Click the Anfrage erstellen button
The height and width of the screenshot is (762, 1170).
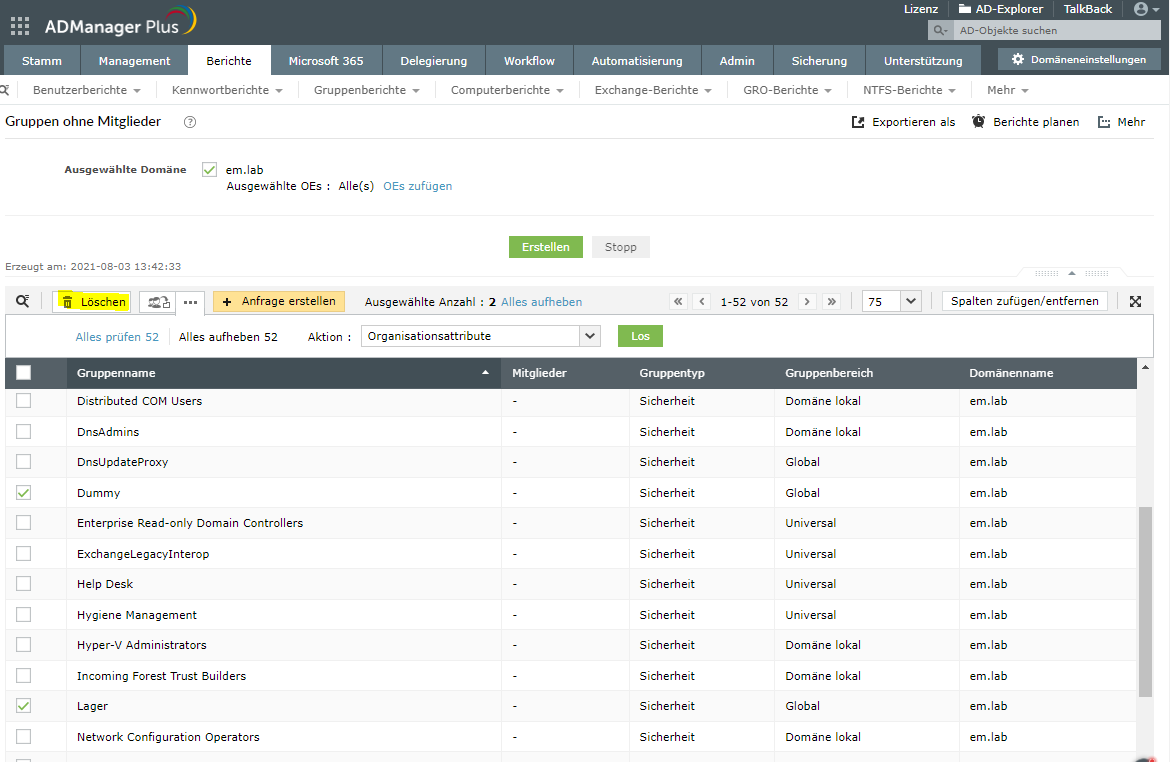pos(279,302)
